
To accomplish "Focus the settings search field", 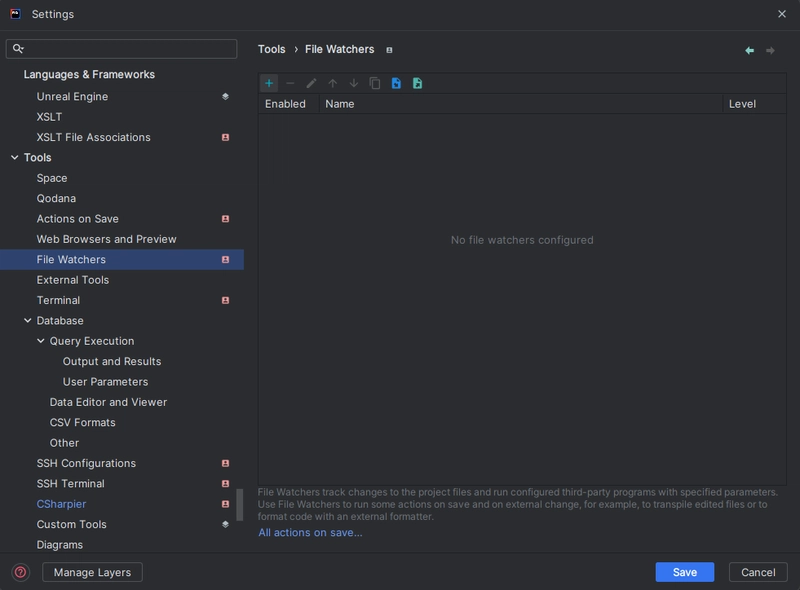I will click(x=121, y=49).
